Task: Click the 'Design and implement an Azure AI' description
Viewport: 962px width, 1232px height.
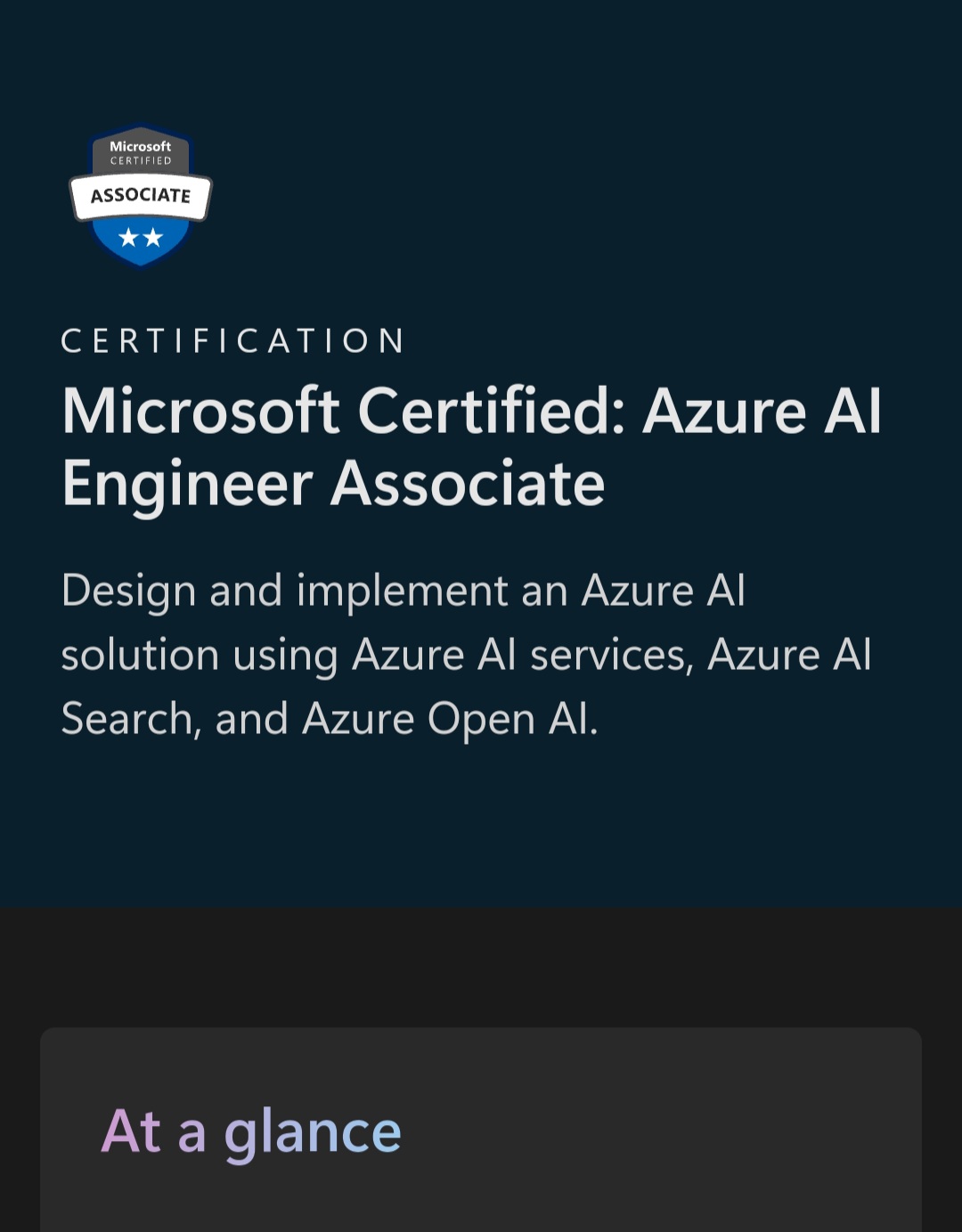Action: pyautogui.click(x=466, y=655)
